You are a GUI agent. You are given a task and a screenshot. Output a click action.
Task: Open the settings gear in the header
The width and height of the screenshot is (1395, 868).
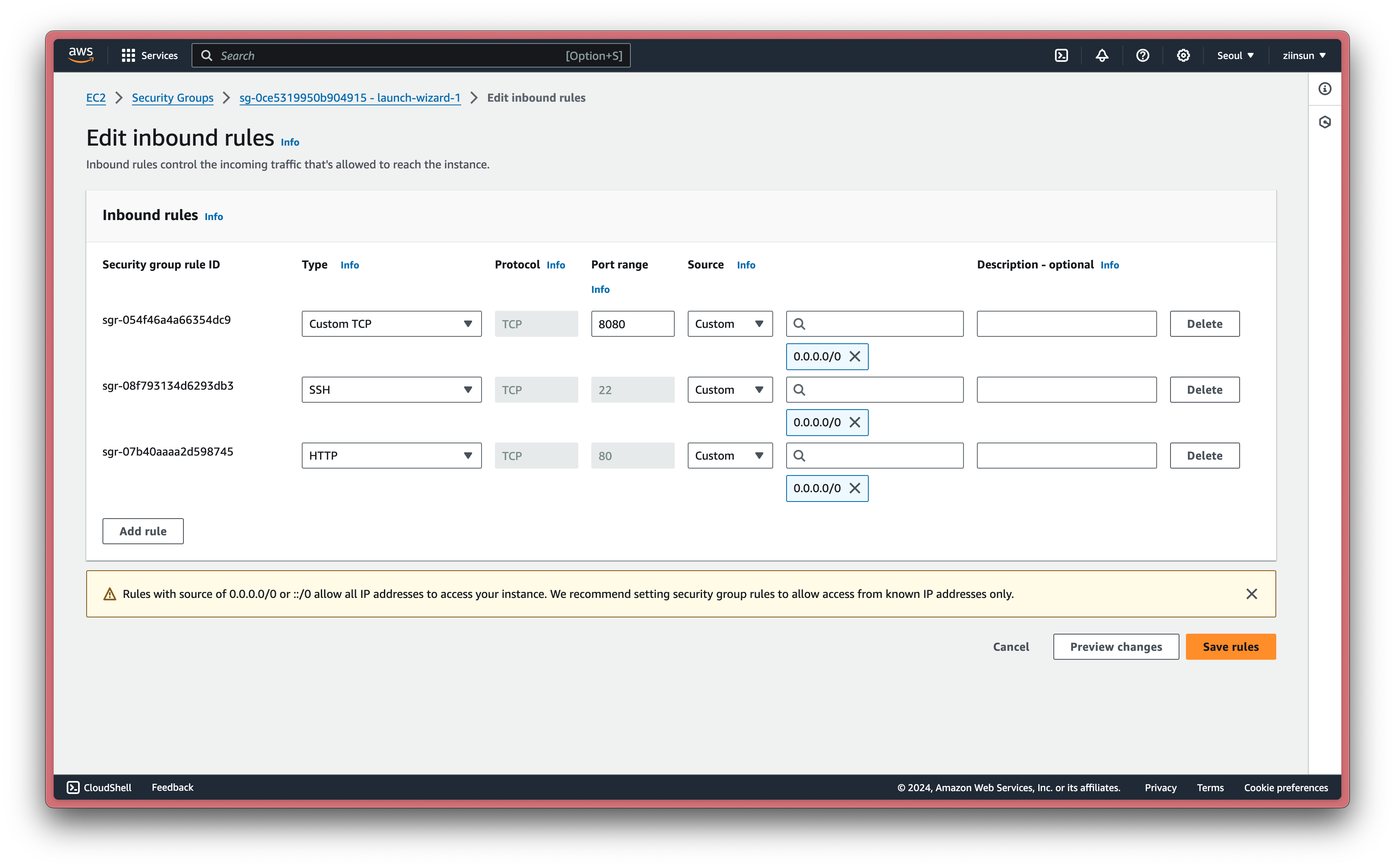1183,55
